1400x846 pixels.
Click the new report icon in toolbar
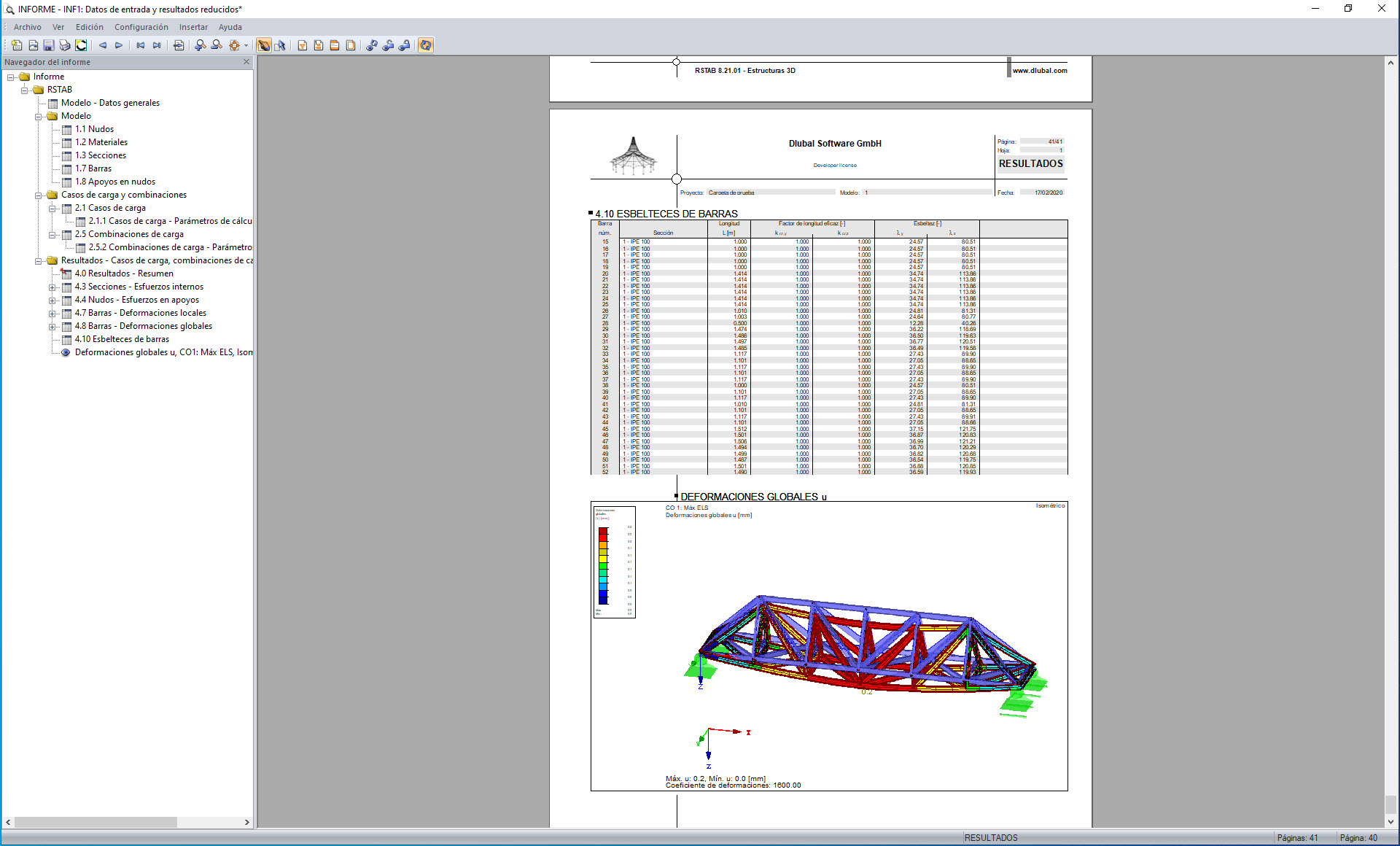(17, 45)
